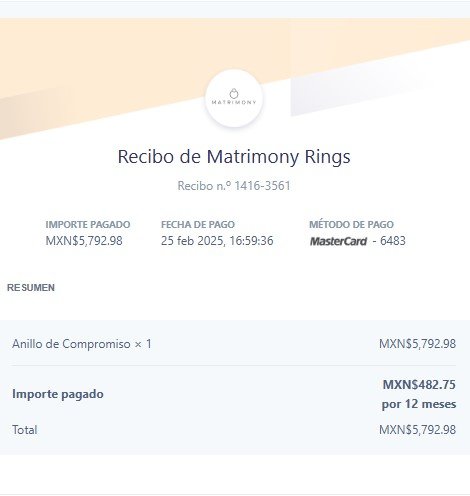This screenshot has width=470, height=496.
Task: Click the por 12 meses text
Action: coord(419,404)
